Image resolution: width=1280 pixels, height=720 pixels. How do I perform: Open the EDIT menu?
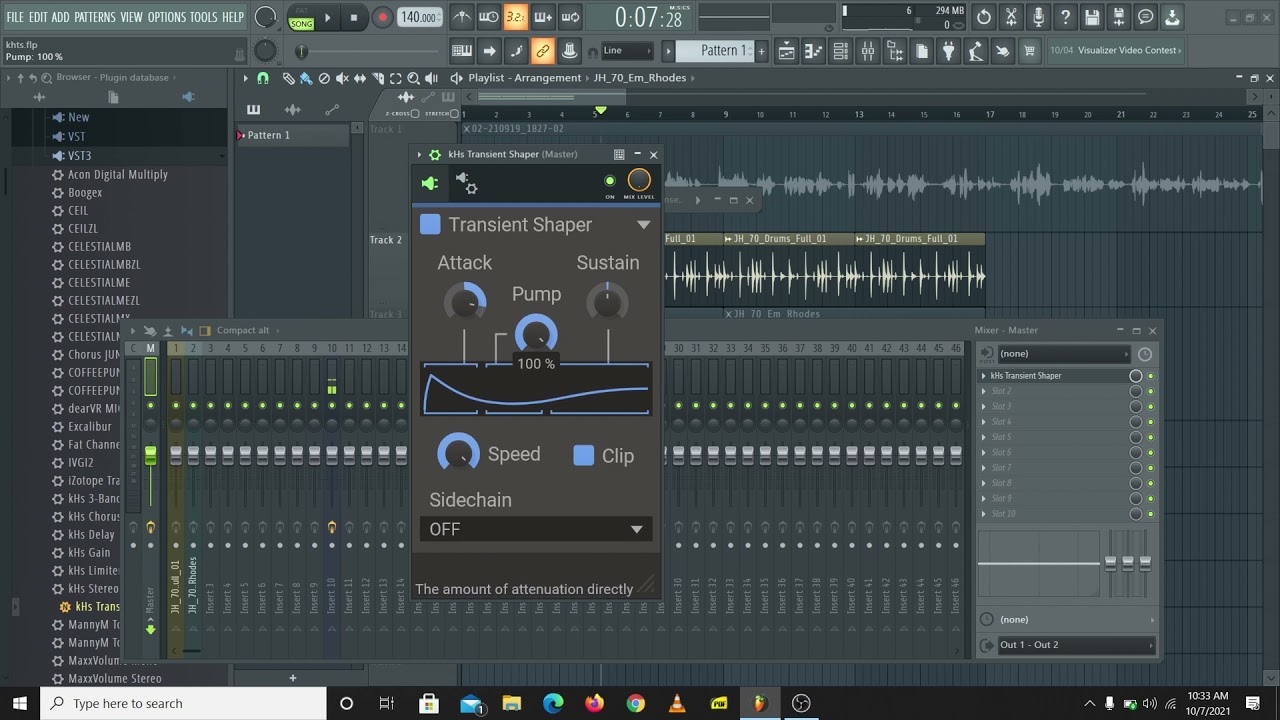38,17
